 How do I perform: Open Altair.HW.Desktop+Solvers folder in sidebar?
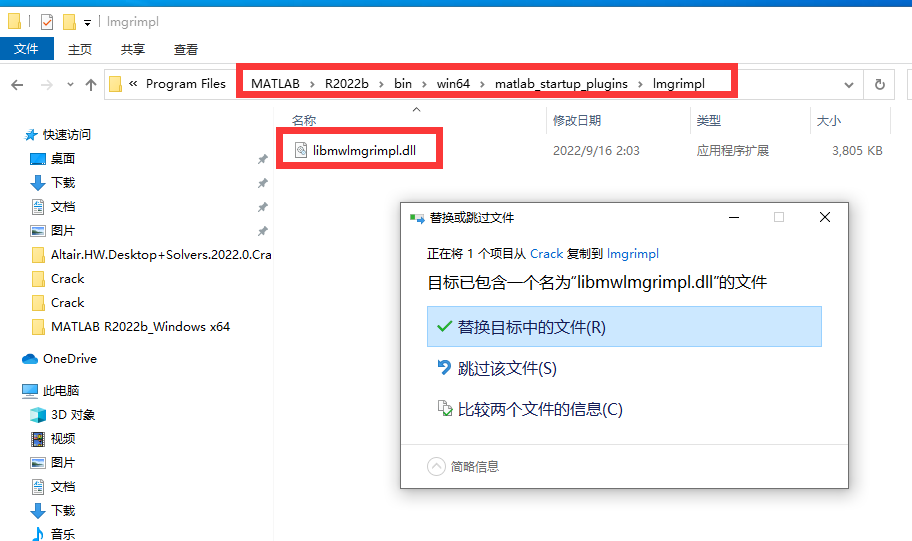(x=161, y=255)
